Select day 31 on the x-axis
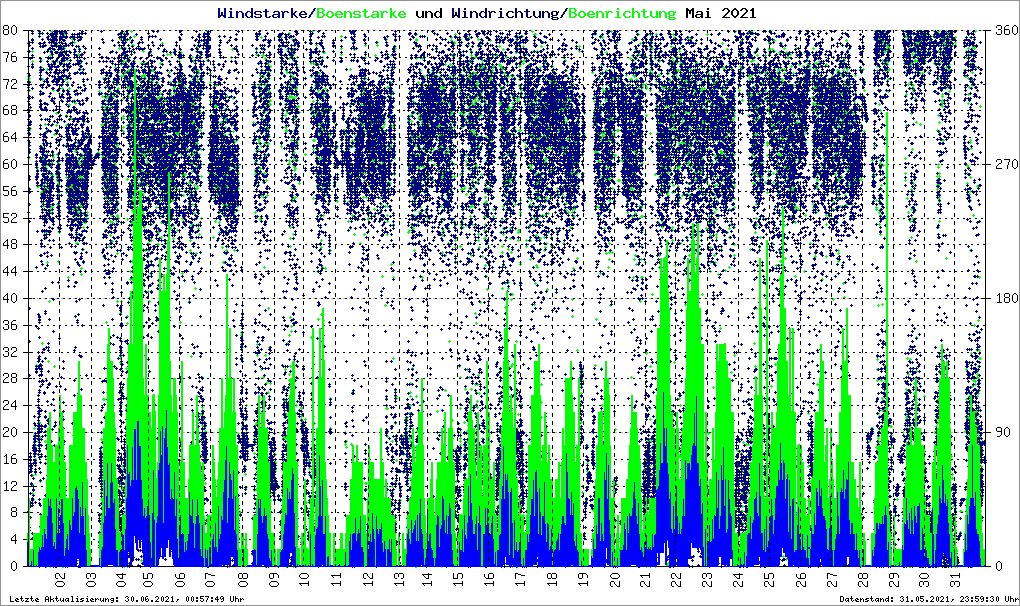The height and width of the screenshot is (606, 1020). (956, 579)
